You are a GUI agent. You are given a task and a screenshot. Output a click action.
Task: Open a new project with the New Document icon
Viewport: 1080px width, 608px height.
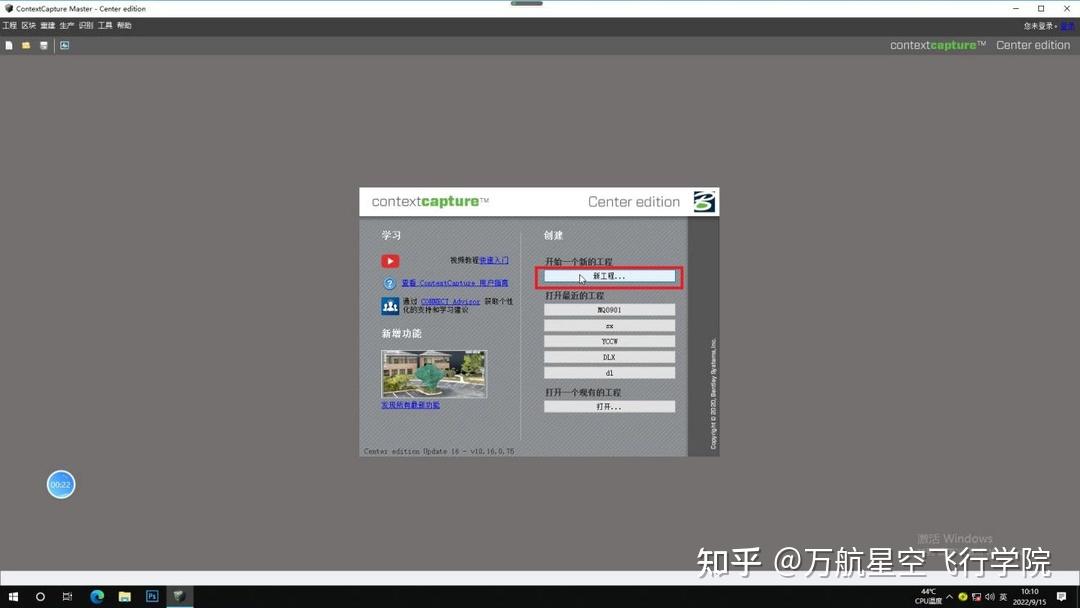(x=9, y=45)
